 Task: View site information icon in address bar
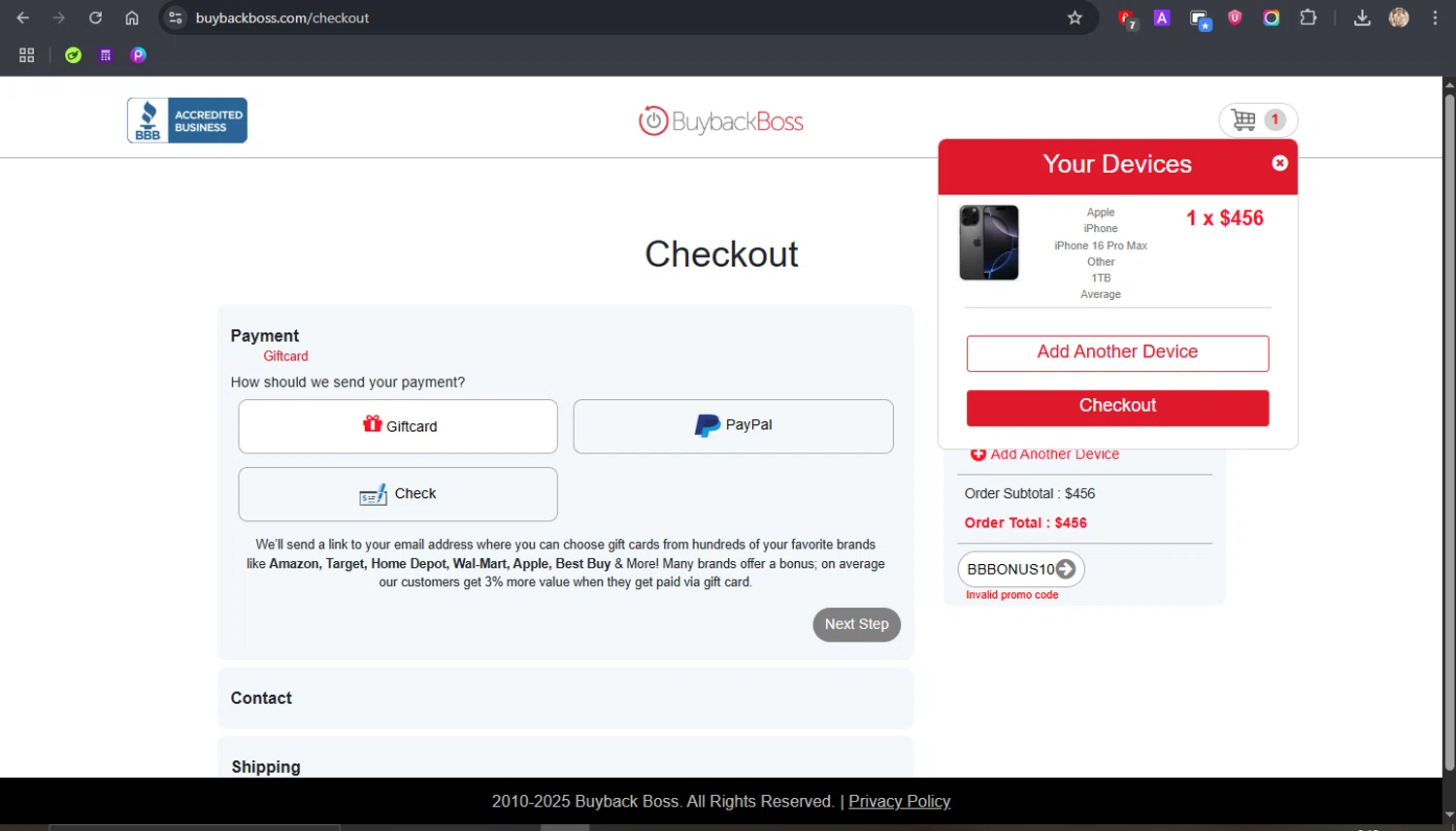(176, 17)
